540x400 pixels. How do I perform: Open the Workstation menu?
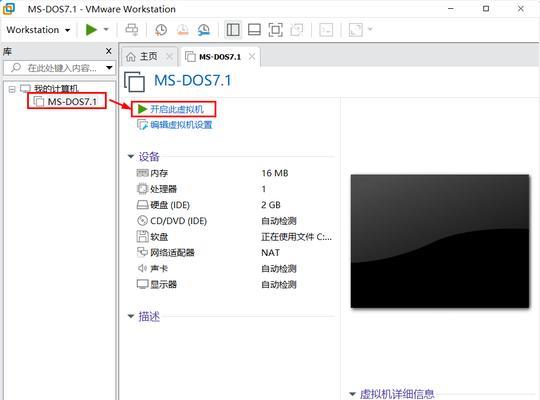[x=38, y=30]
